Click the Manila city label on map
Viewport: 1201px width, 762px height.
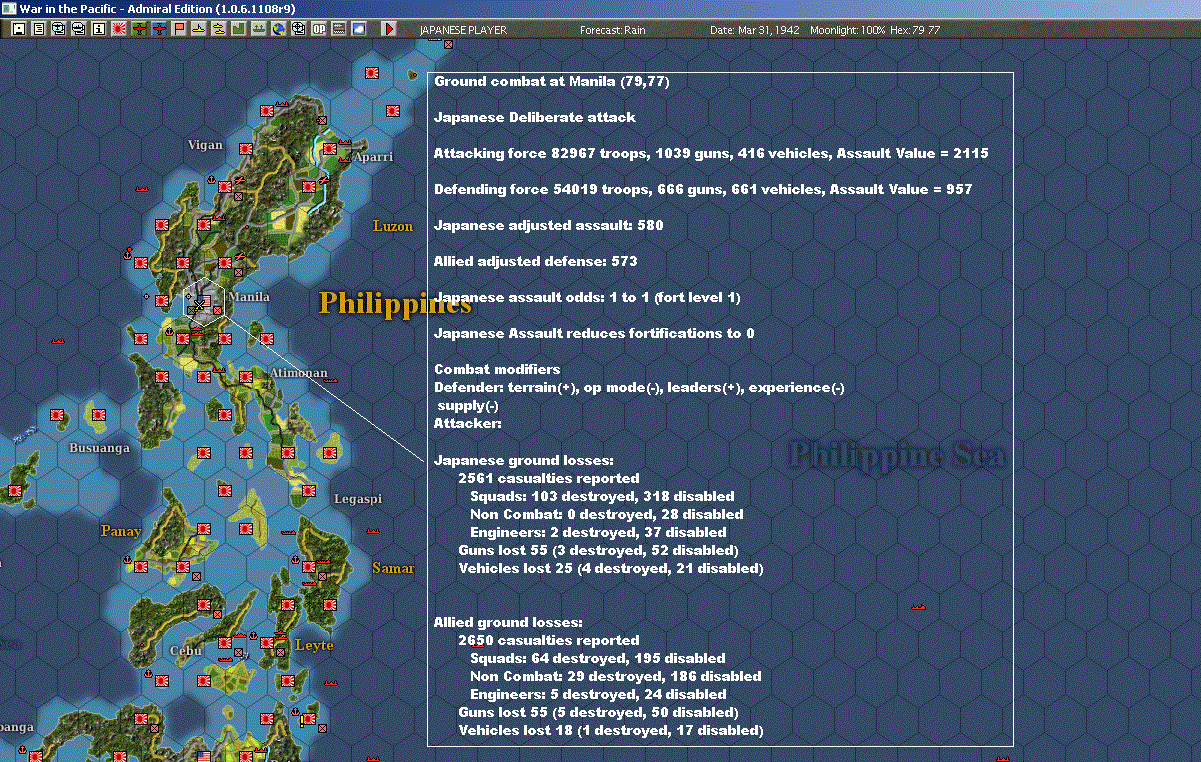(x=249, y=297)
